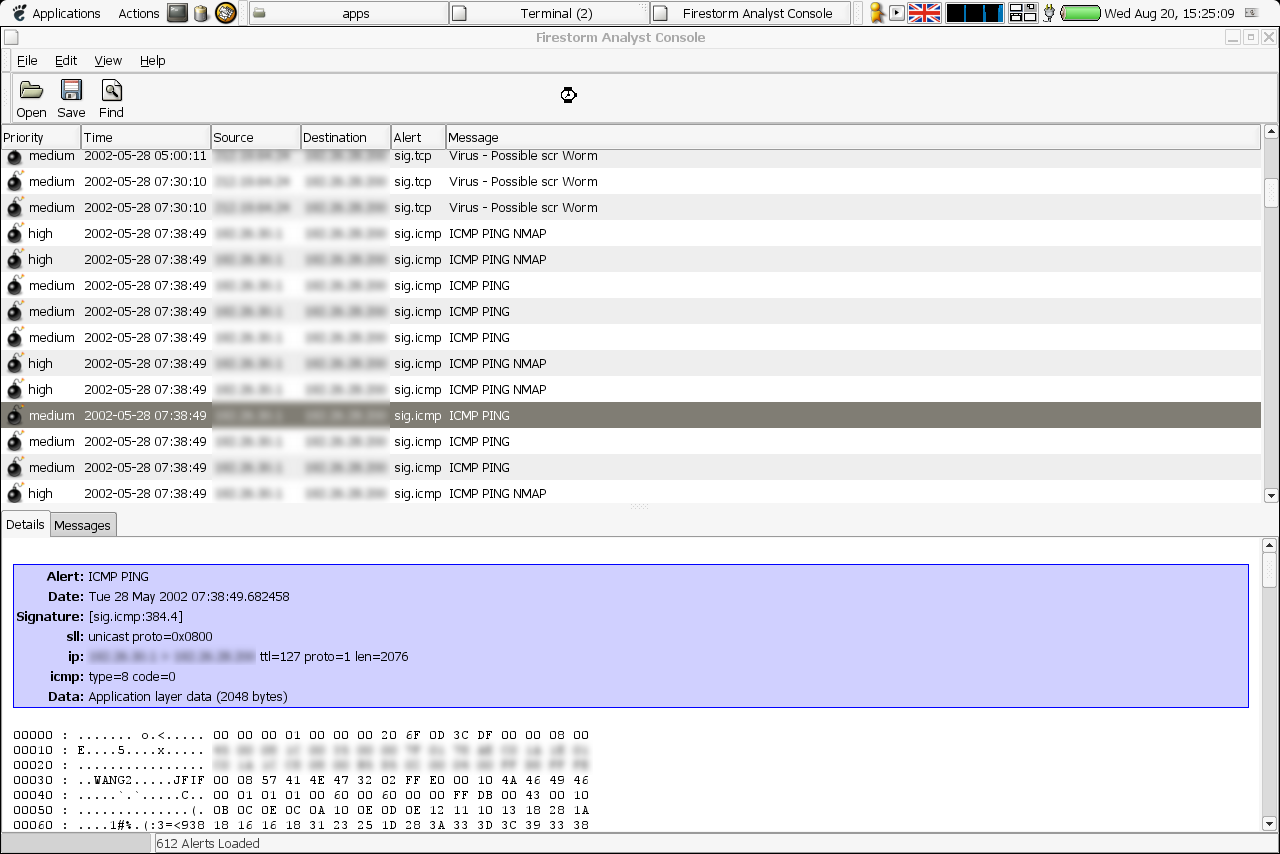Open the Actions panel menu
The width and height of the screenshot is (1280, 854).
[x=139, y=13]
